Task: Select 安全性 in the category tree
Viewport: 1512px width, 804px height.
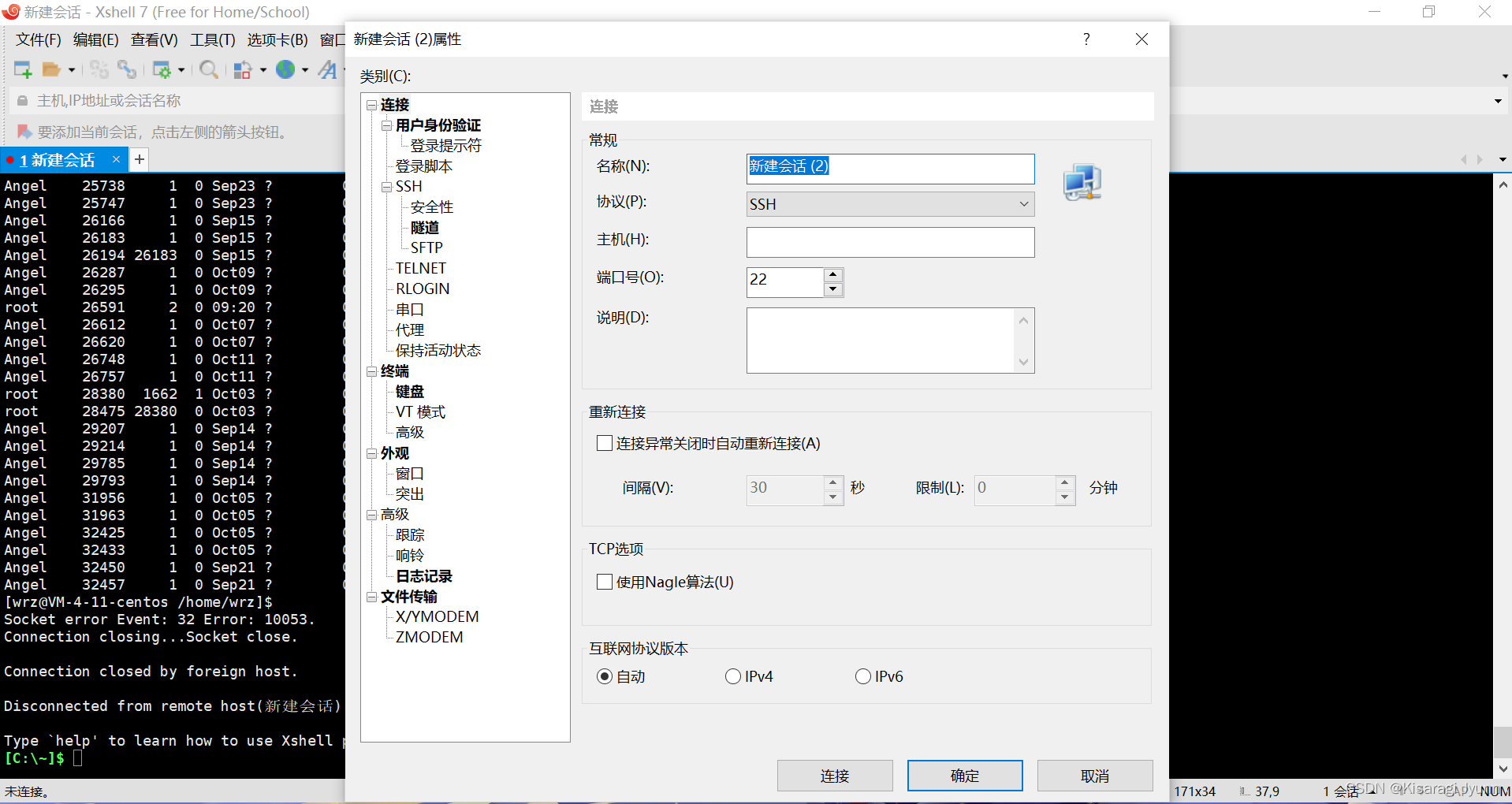Action: tap(432, 207)
